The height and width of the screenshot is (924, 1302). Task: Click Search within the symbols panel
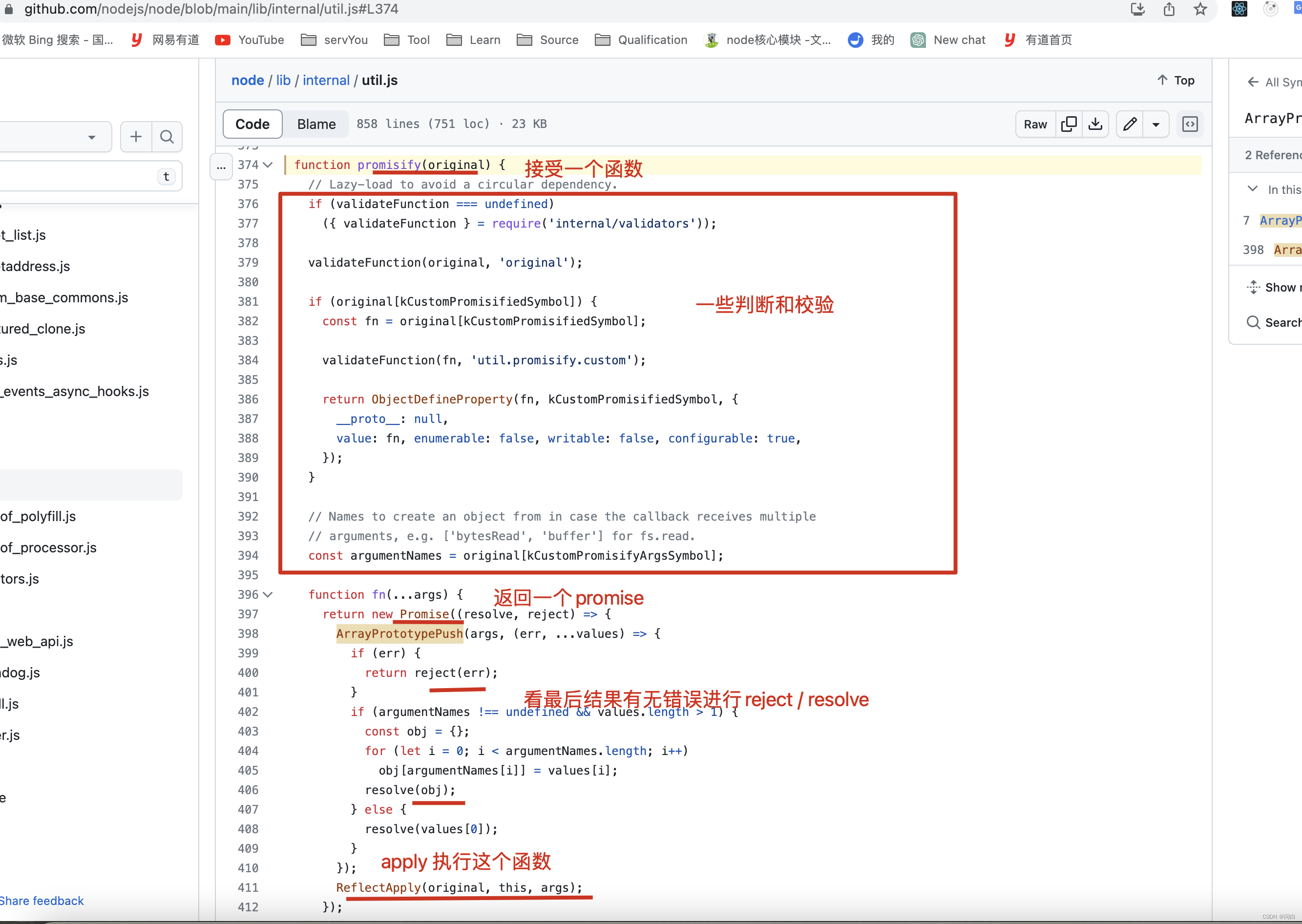point(1274,322)
